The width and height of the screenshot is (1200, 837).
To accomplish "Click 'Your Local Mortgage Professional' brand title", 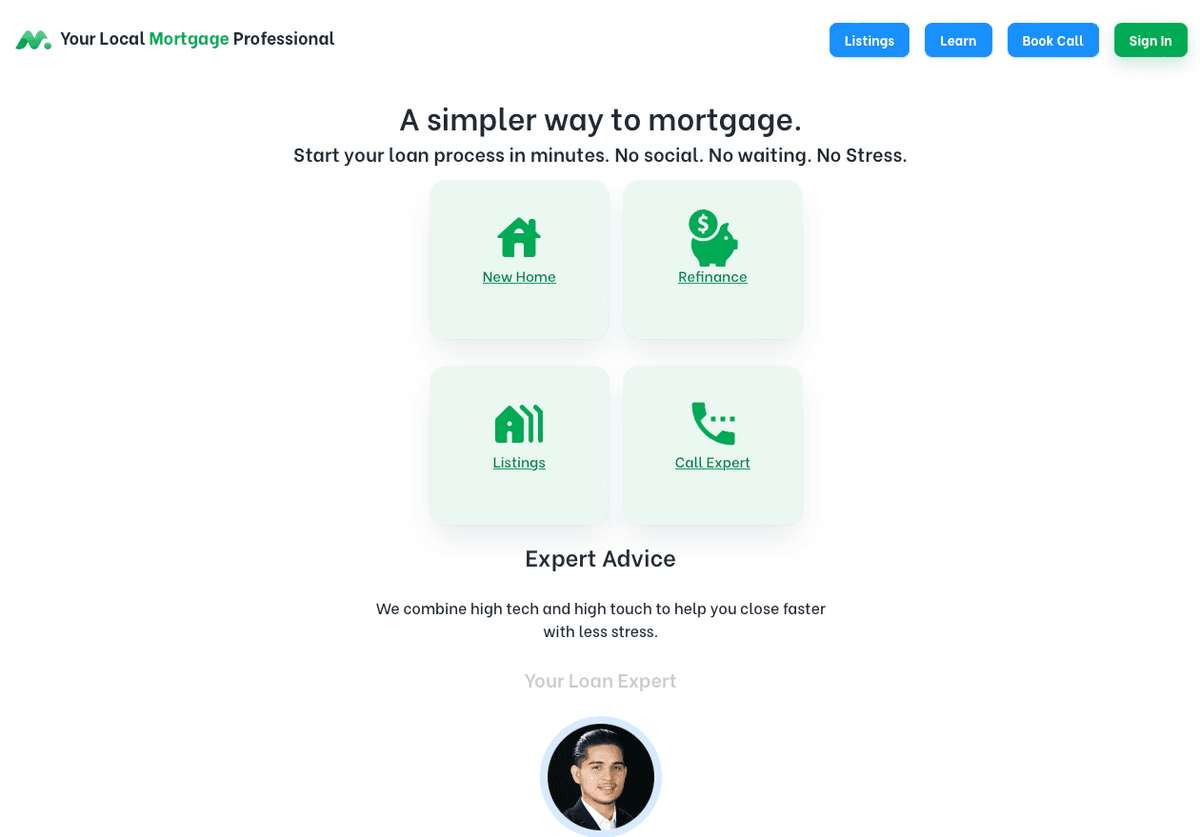I will (197, 39).
